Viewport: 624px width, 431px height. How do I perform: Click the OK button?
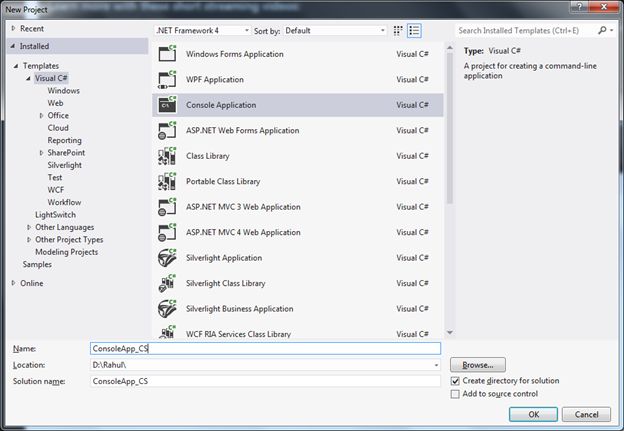point(533,414)
